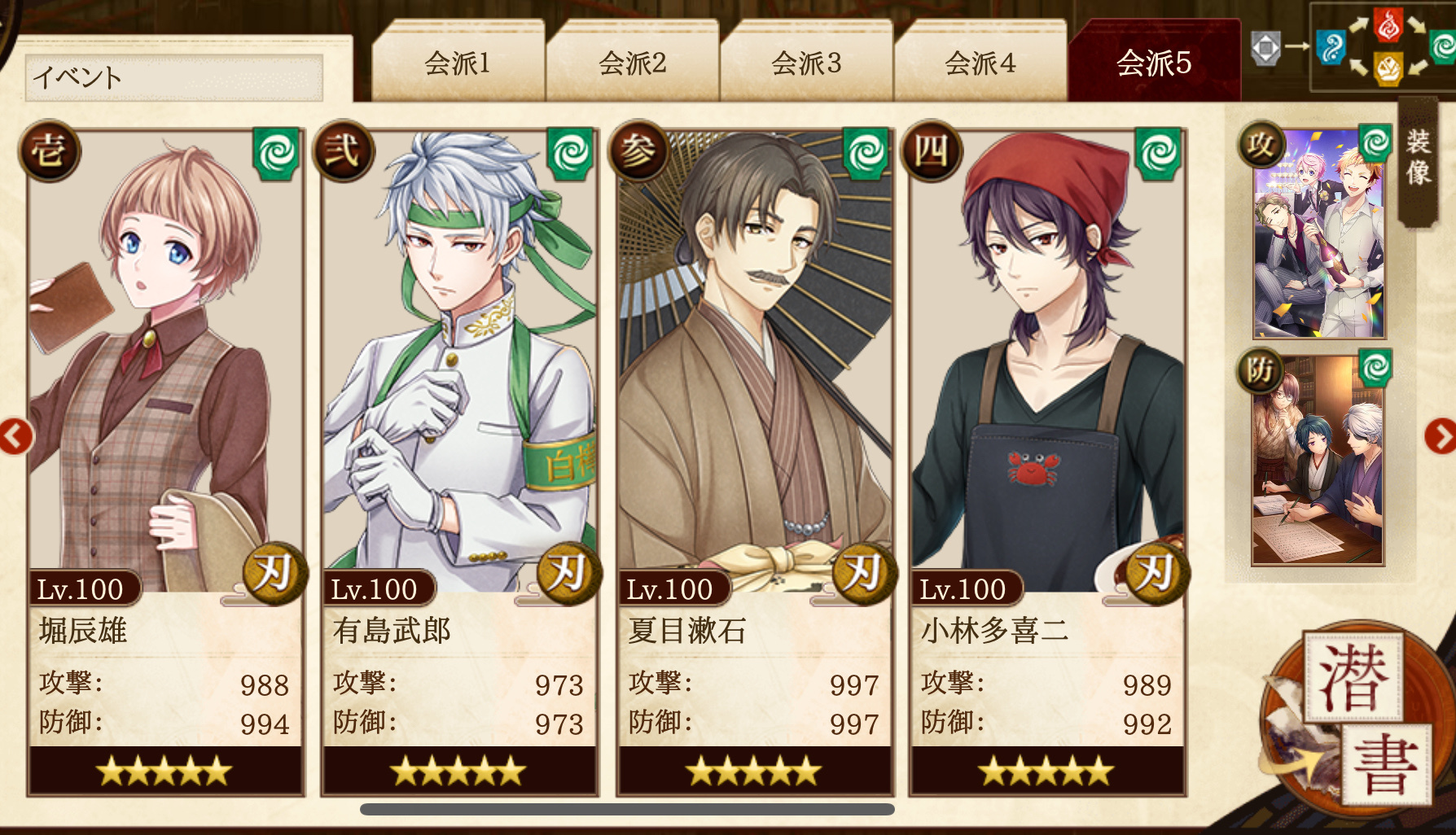Click the green swirl attribute icon on 有島武郎's card

click(570, 154)
